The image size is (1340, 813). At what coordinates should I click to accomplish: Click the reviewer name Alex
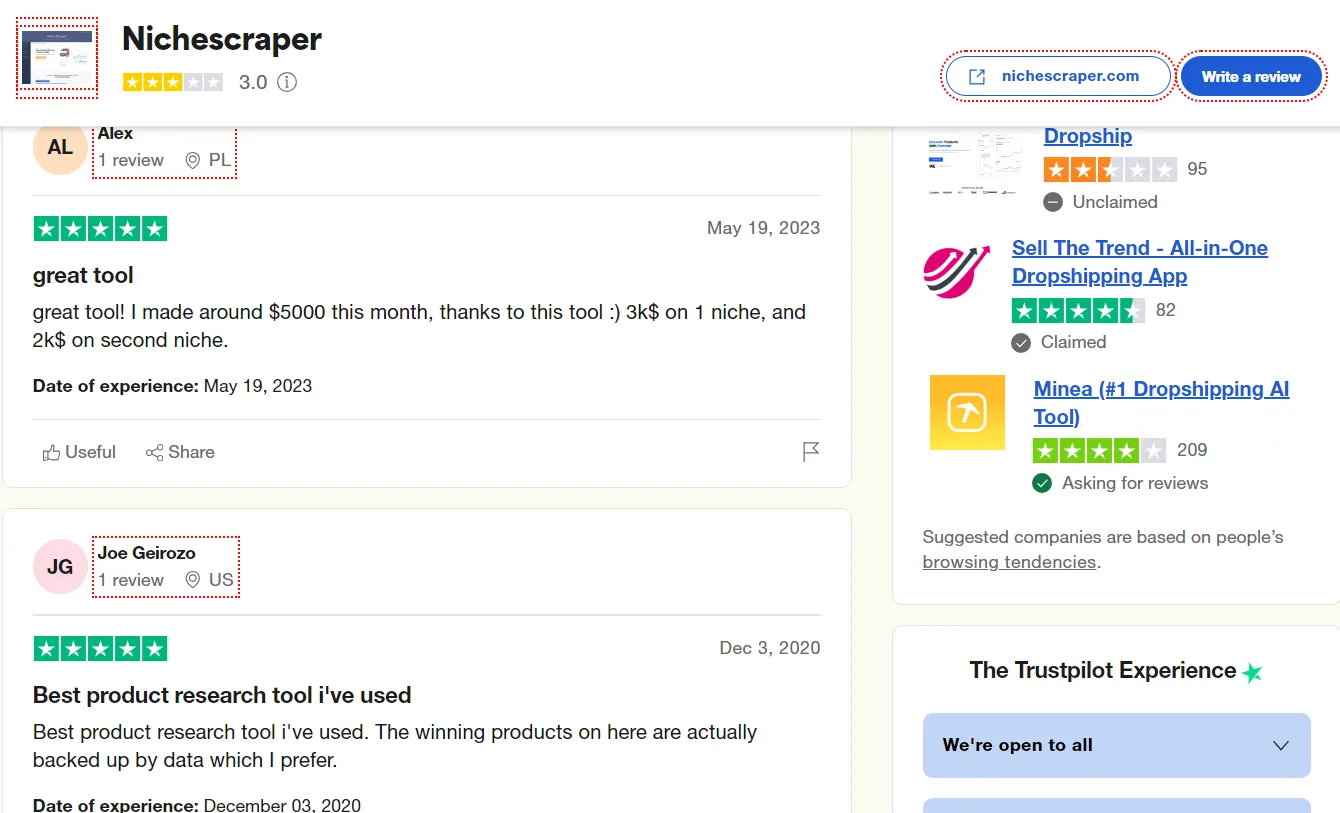(x=115, y=133)
